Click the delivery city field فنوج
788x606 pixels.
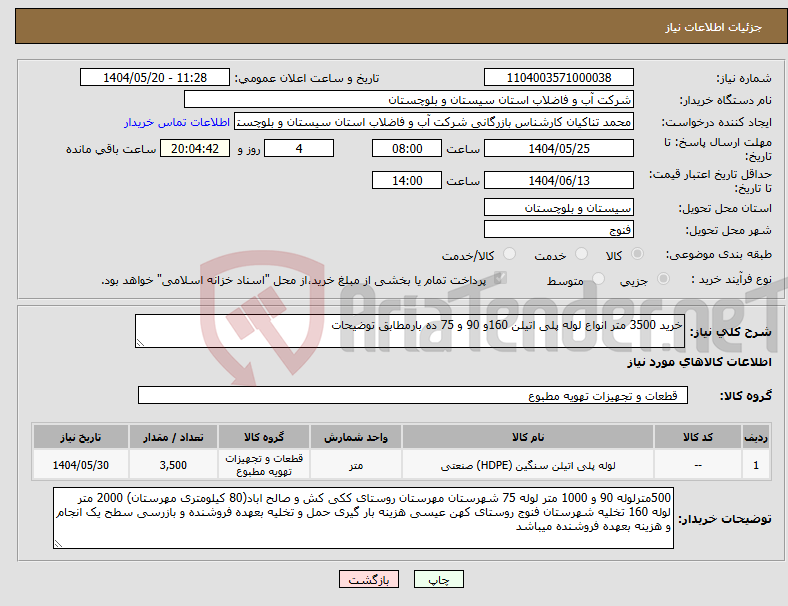(x=558, y=229)
